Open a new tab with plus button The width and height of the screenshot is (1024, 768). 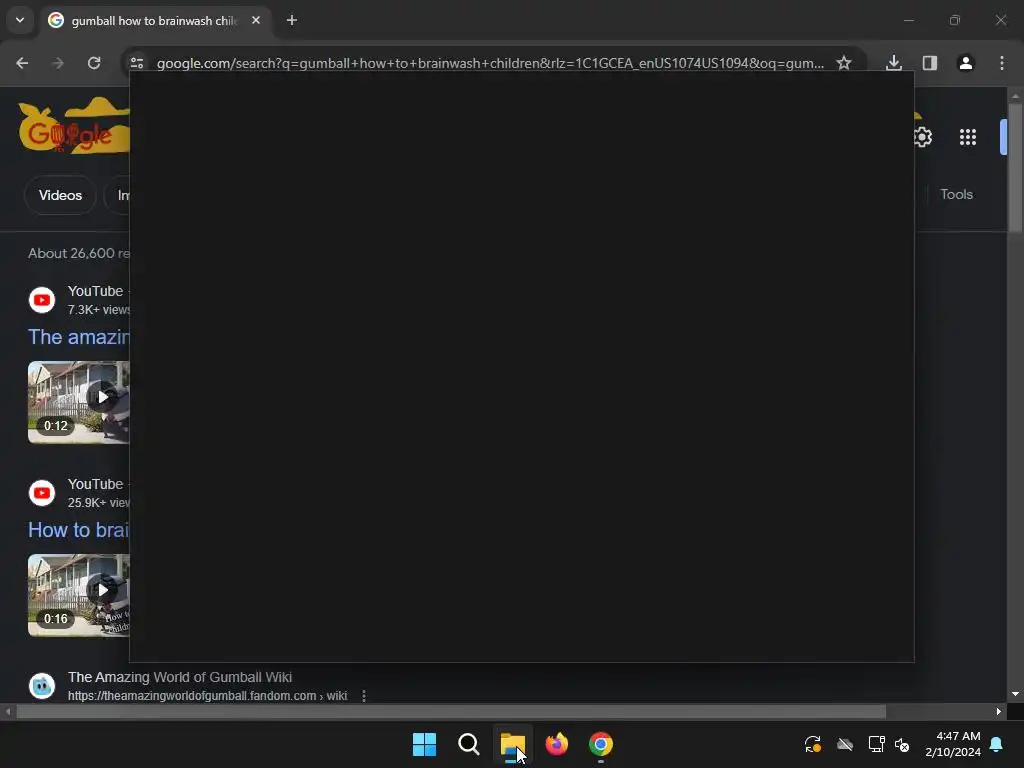(x=292, y=20)
